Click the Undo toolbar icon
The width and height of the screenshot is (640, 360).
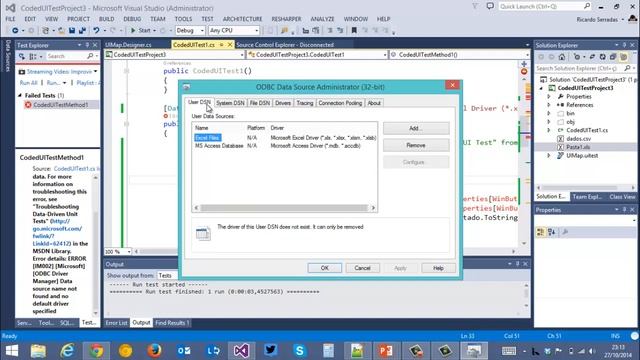[96, 30]
